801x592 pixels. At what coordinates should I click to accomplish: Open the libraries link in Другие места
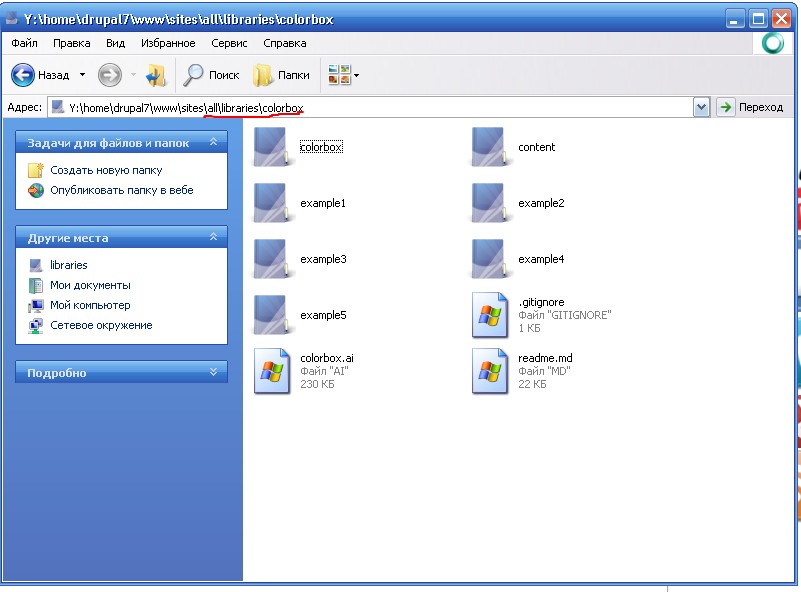point(68,265)
